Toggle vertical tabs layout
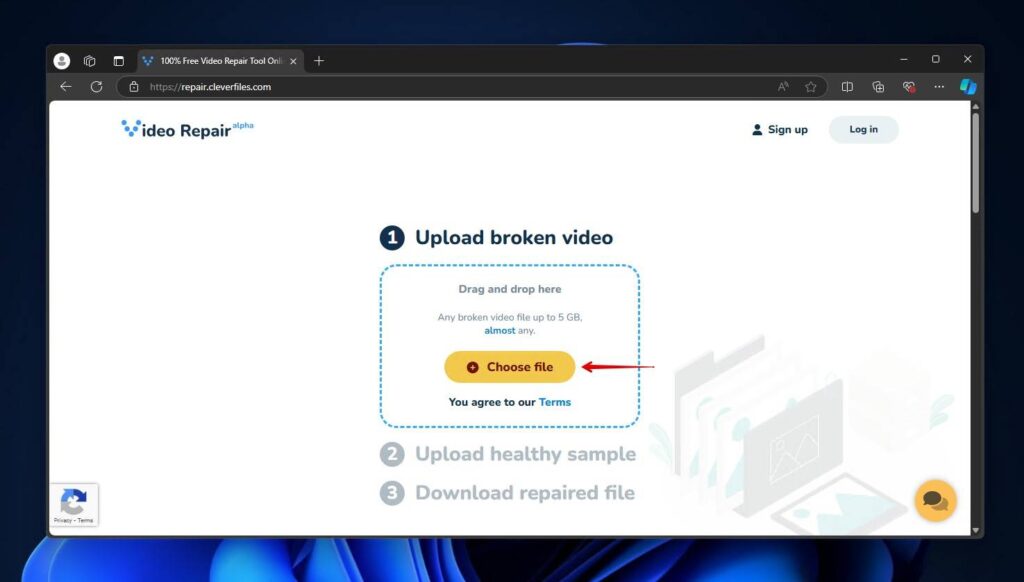 coord(119,60)
